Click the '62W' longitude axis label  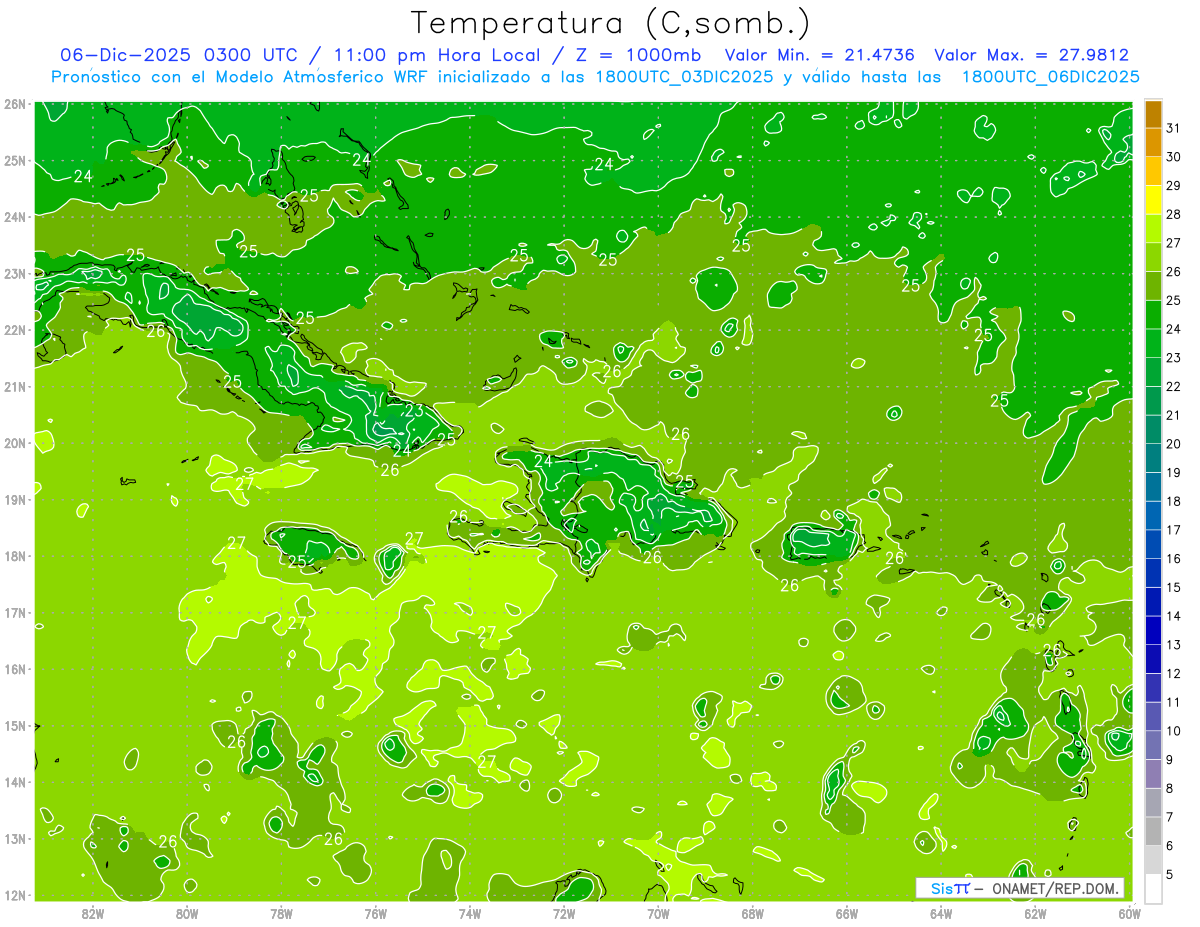1035,913
